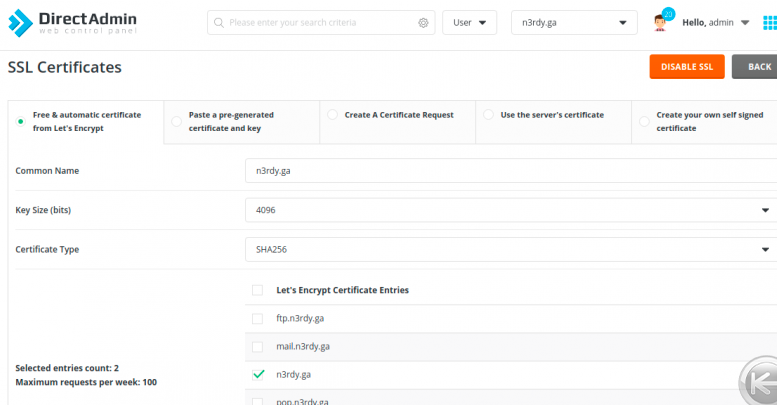The image size is (777, 405).
Task: Click the Certificate Type label
Action: pos(47,249)
